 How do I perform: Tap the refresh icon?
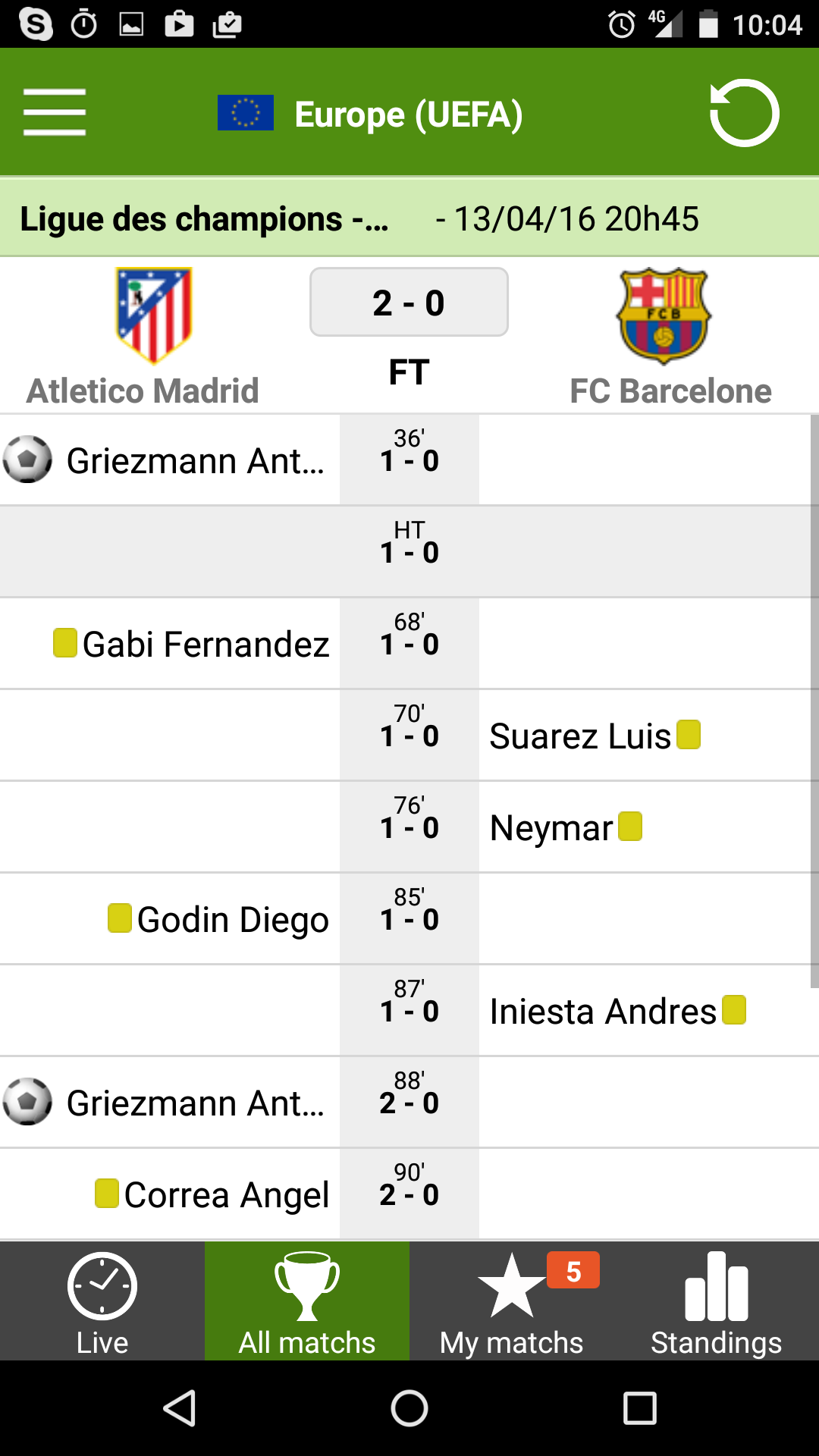(744, 113)
